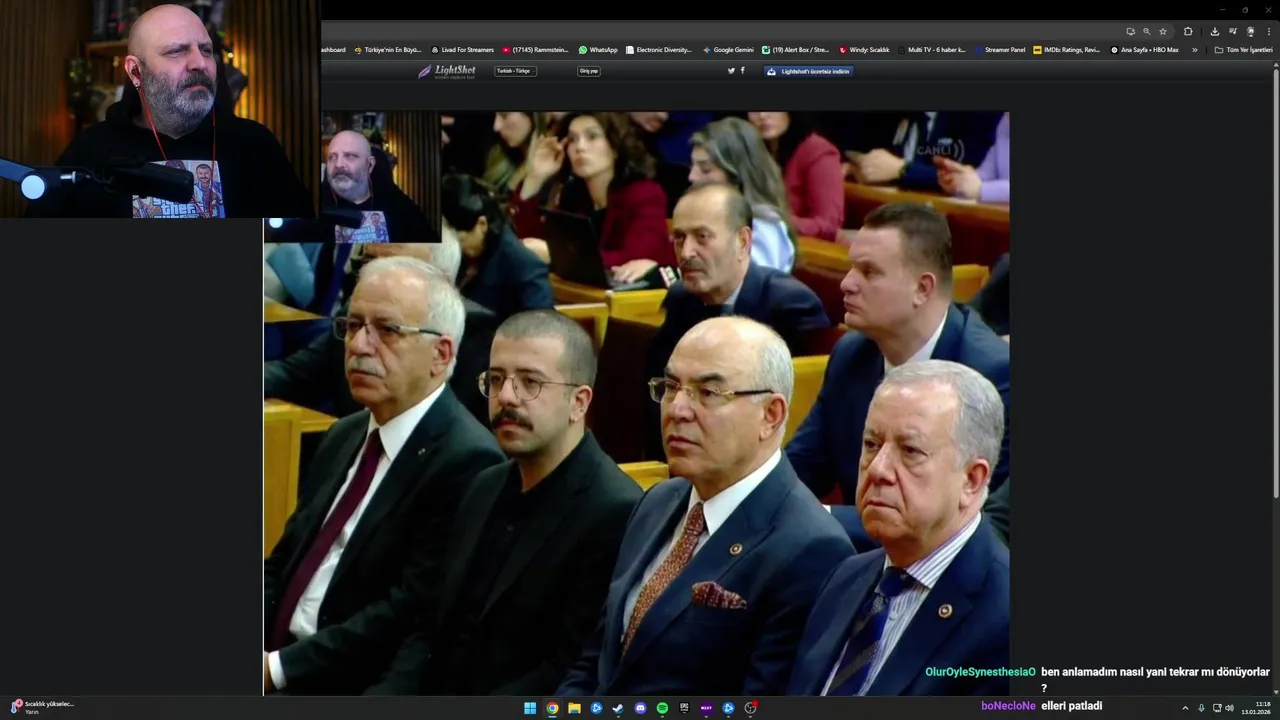Open the weather widget Sıcaklık yükselecek

click(42, 707)
